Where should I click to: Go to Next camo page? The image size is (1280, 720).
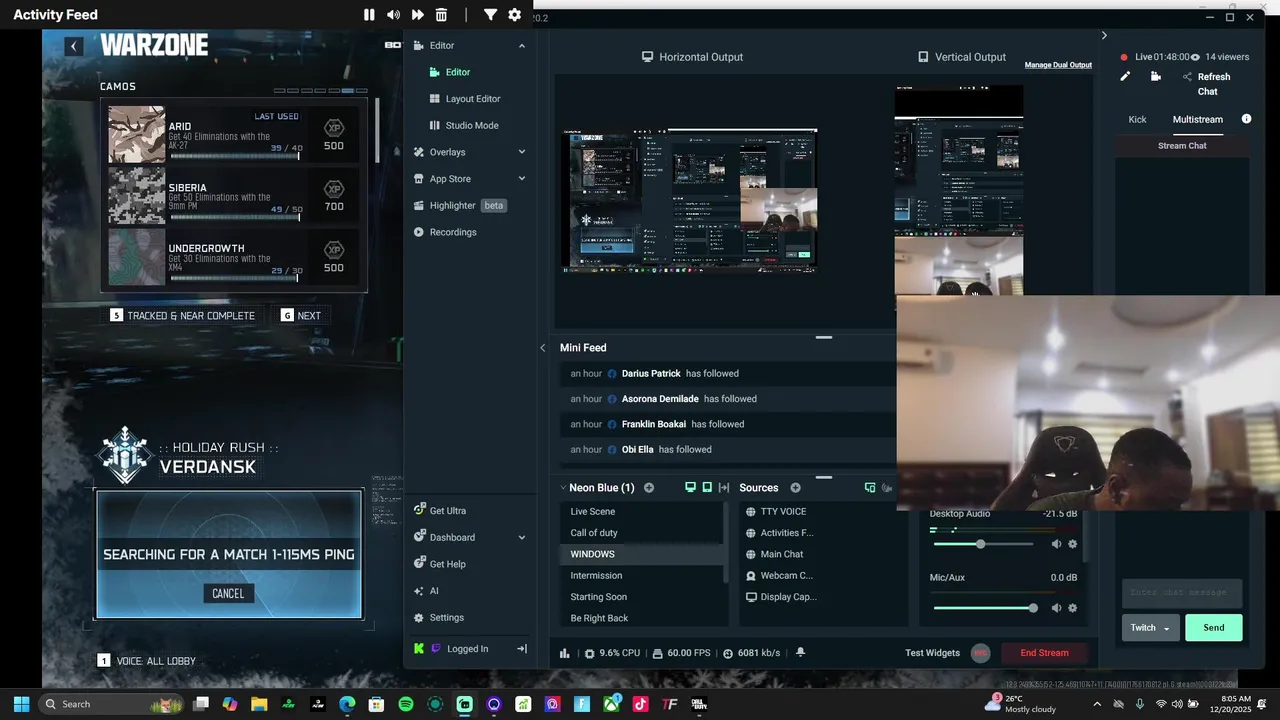click(x=301, y=315)
